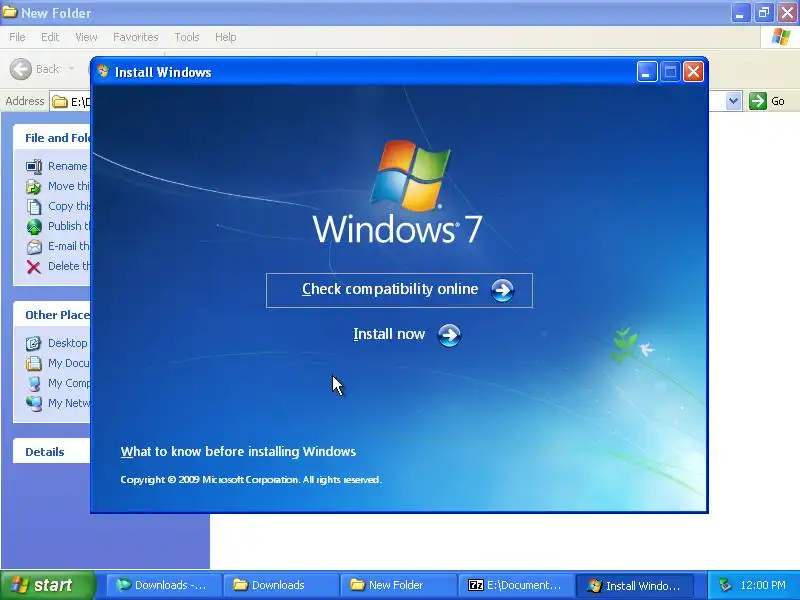Click the My Documents folder icon
Viewport: 800px width, 600px height.
click(34, 363)
